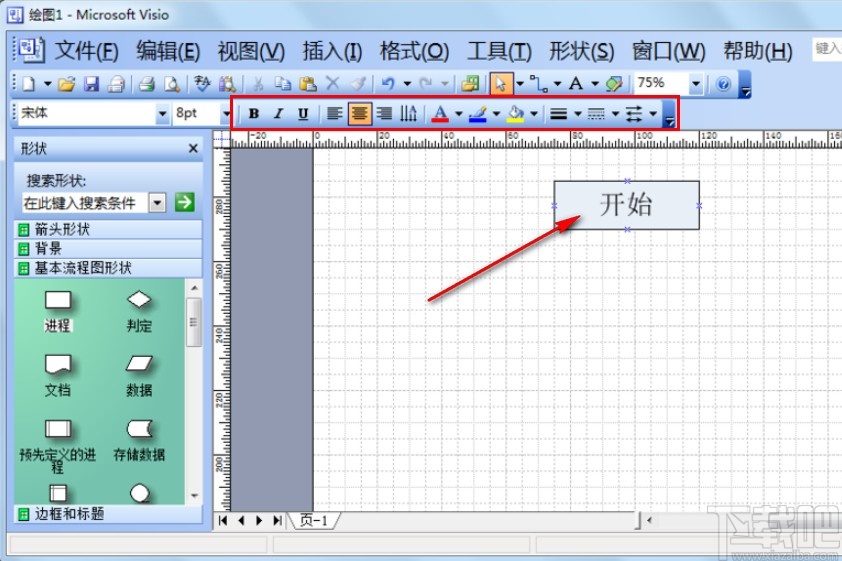Open the 文件(F) menu
The height and width of the screenshot is (561, 842).
point(86,52)
